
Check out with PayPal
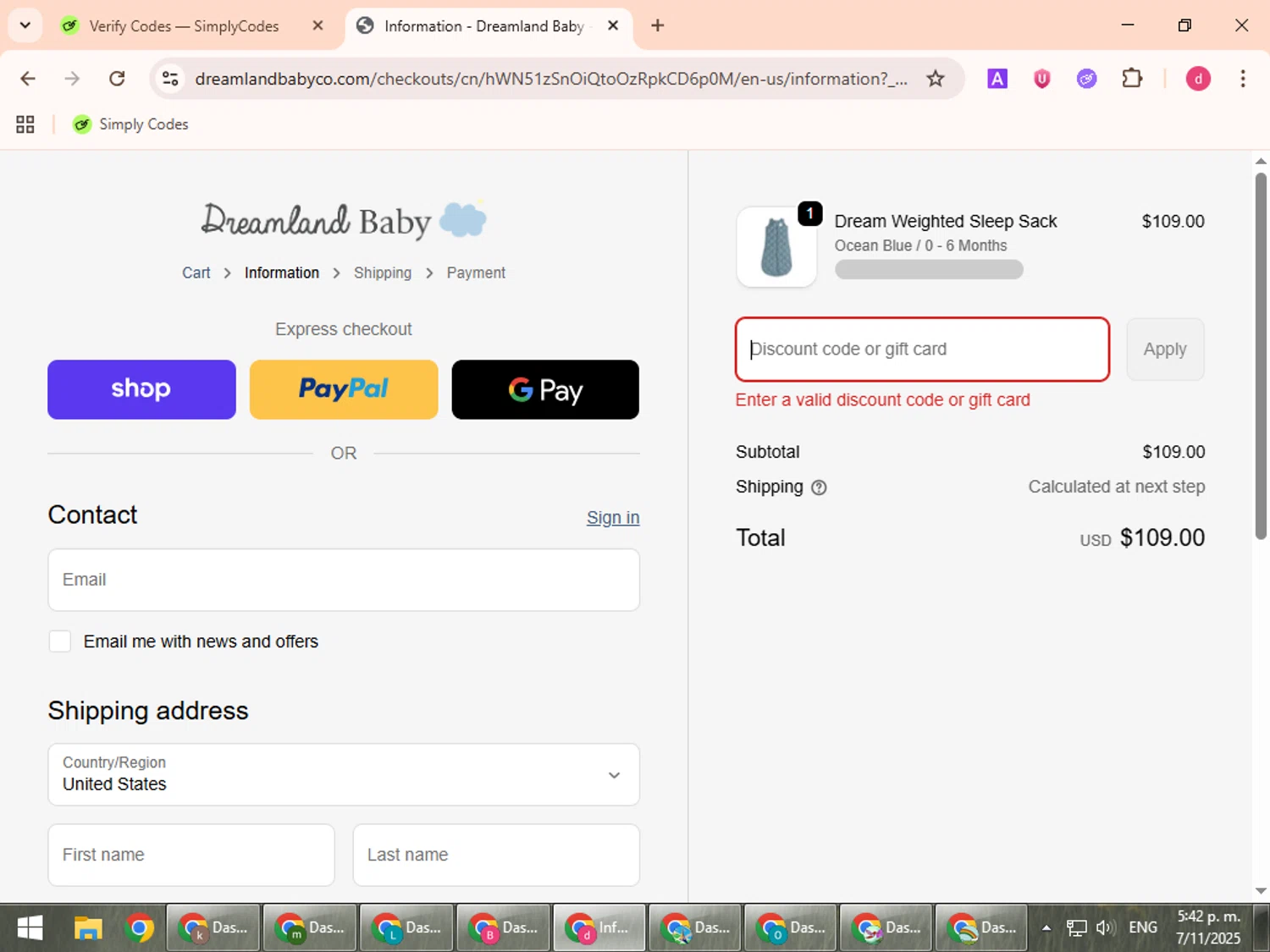tap(344, 389)
